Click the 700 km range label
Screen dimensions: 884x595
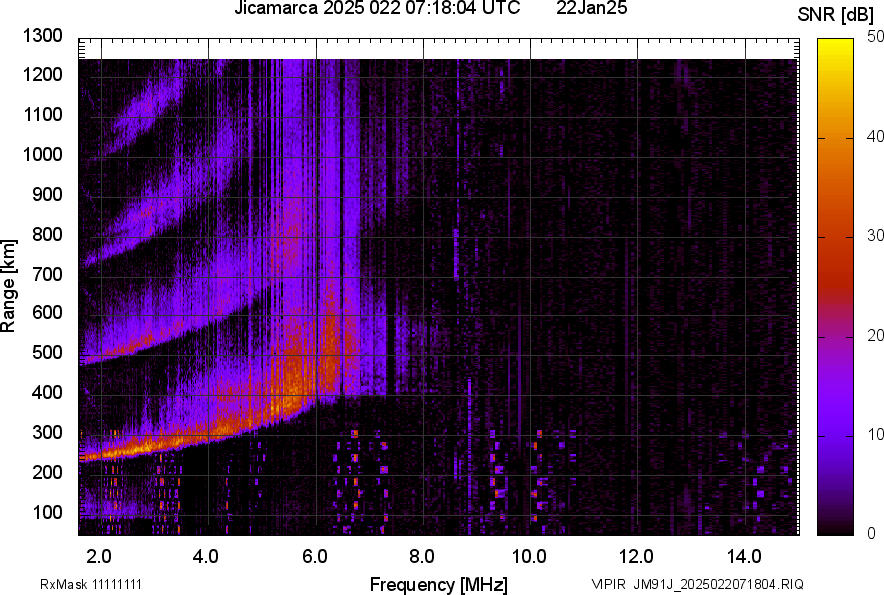45,273
